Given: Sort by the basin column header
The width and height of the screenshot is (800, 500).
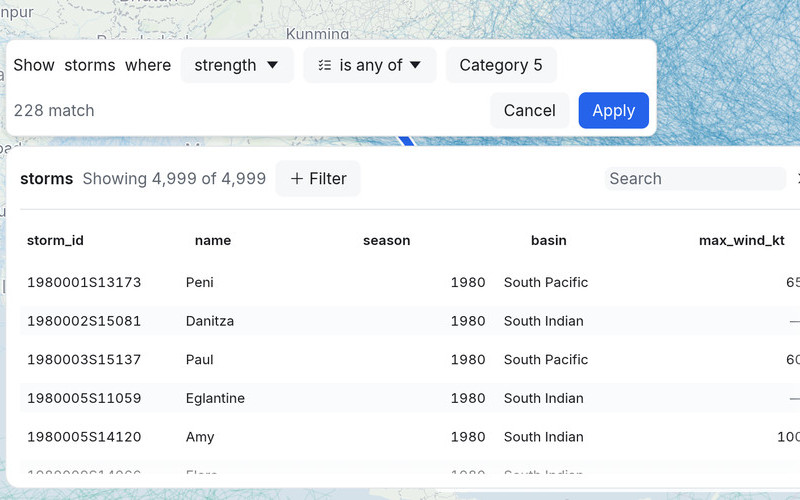Looking at the screenshot, I should (548, 240).
